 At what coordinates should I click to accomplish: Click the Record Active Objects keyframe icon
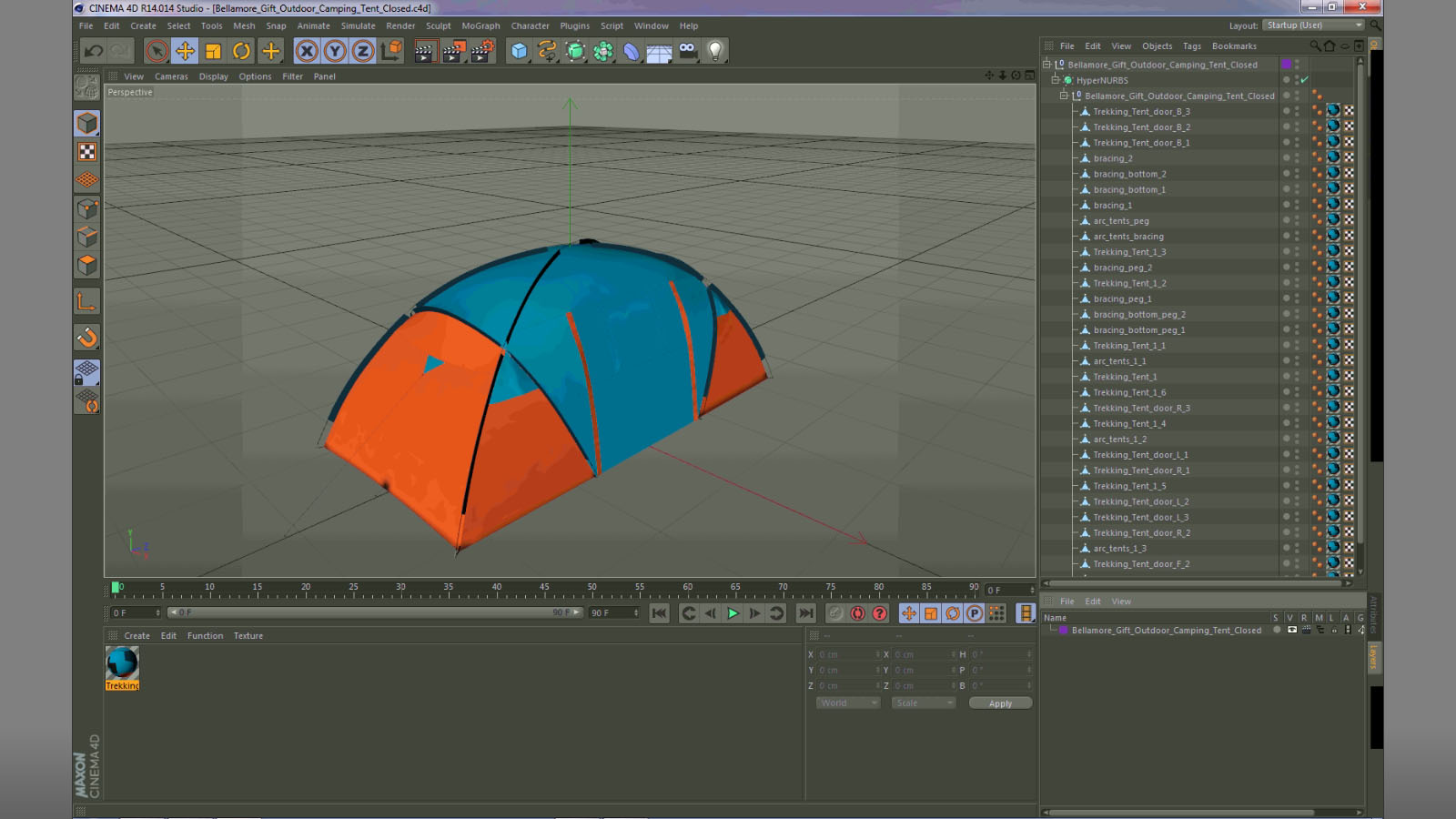click(835, 613)
